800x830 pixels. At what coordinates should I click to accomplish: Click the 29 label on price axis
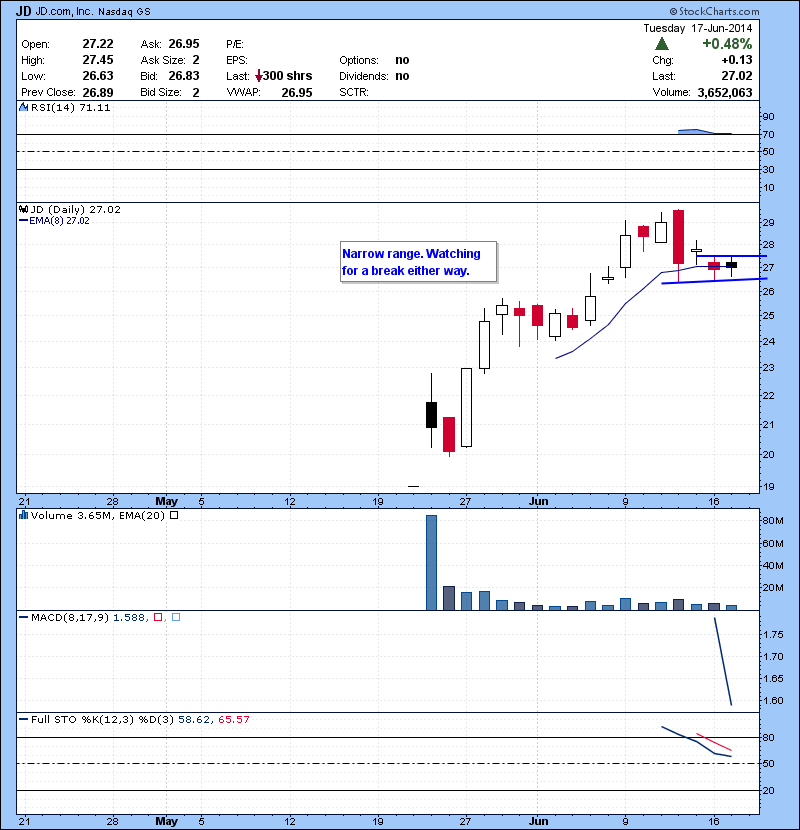click(x=768, y=222)
